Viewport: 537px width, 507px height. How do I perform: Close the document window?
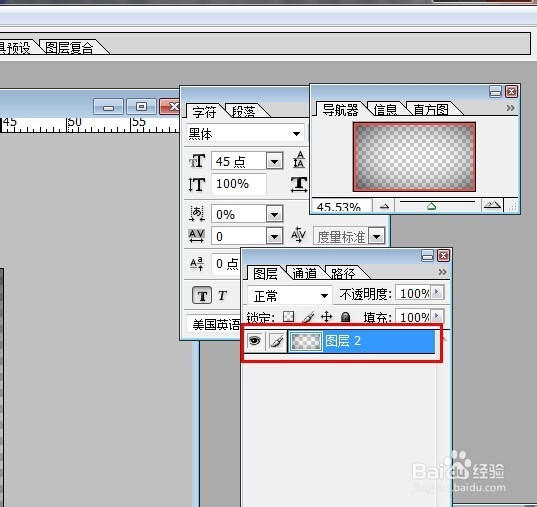point(170,107)
